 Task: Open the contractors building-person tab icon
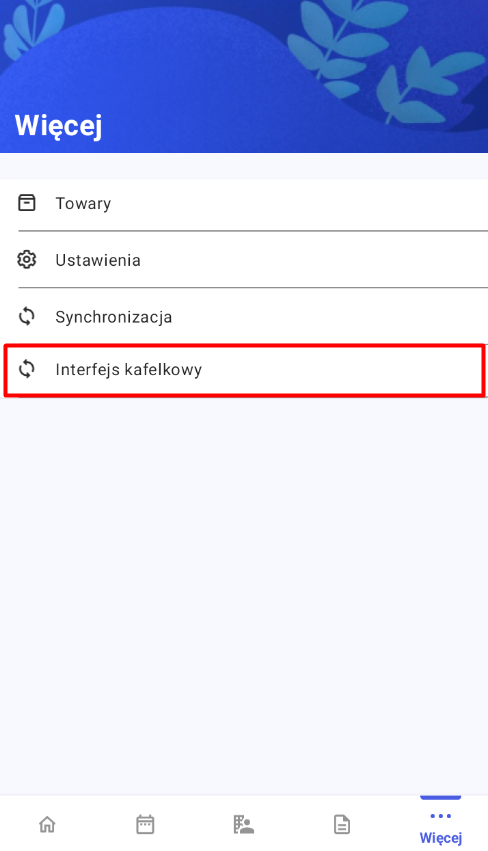[244, 824]
